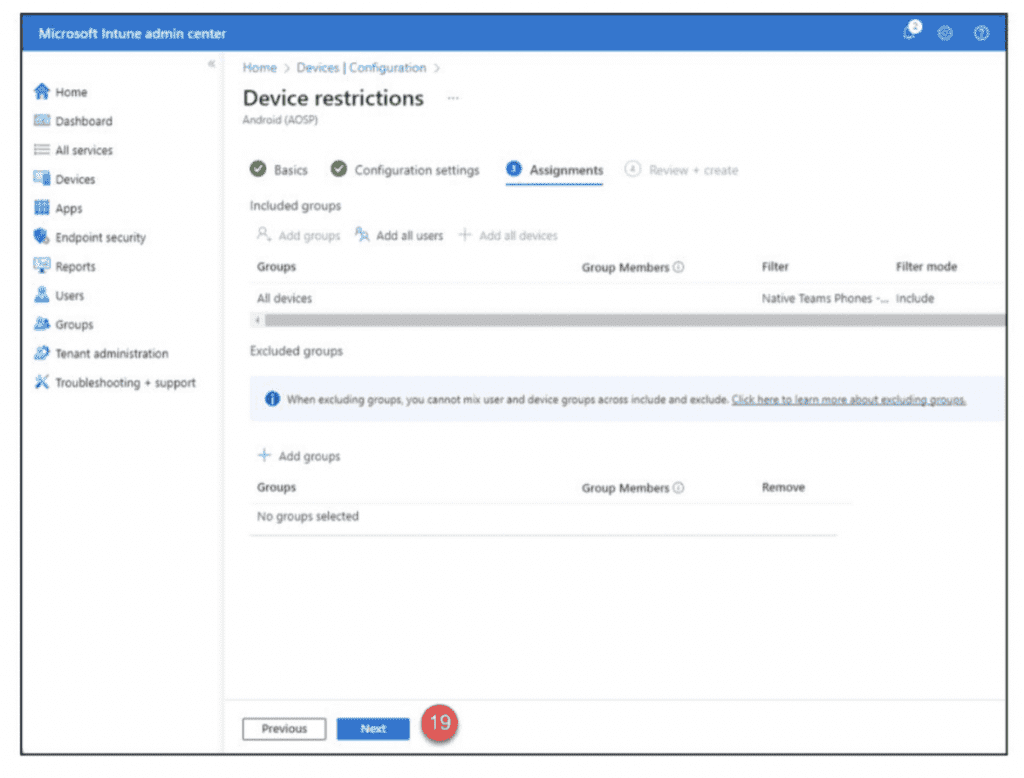Screen dimensions: 1024x778
Task: Open learn more about excluding groups link
Action: [848, 399]
